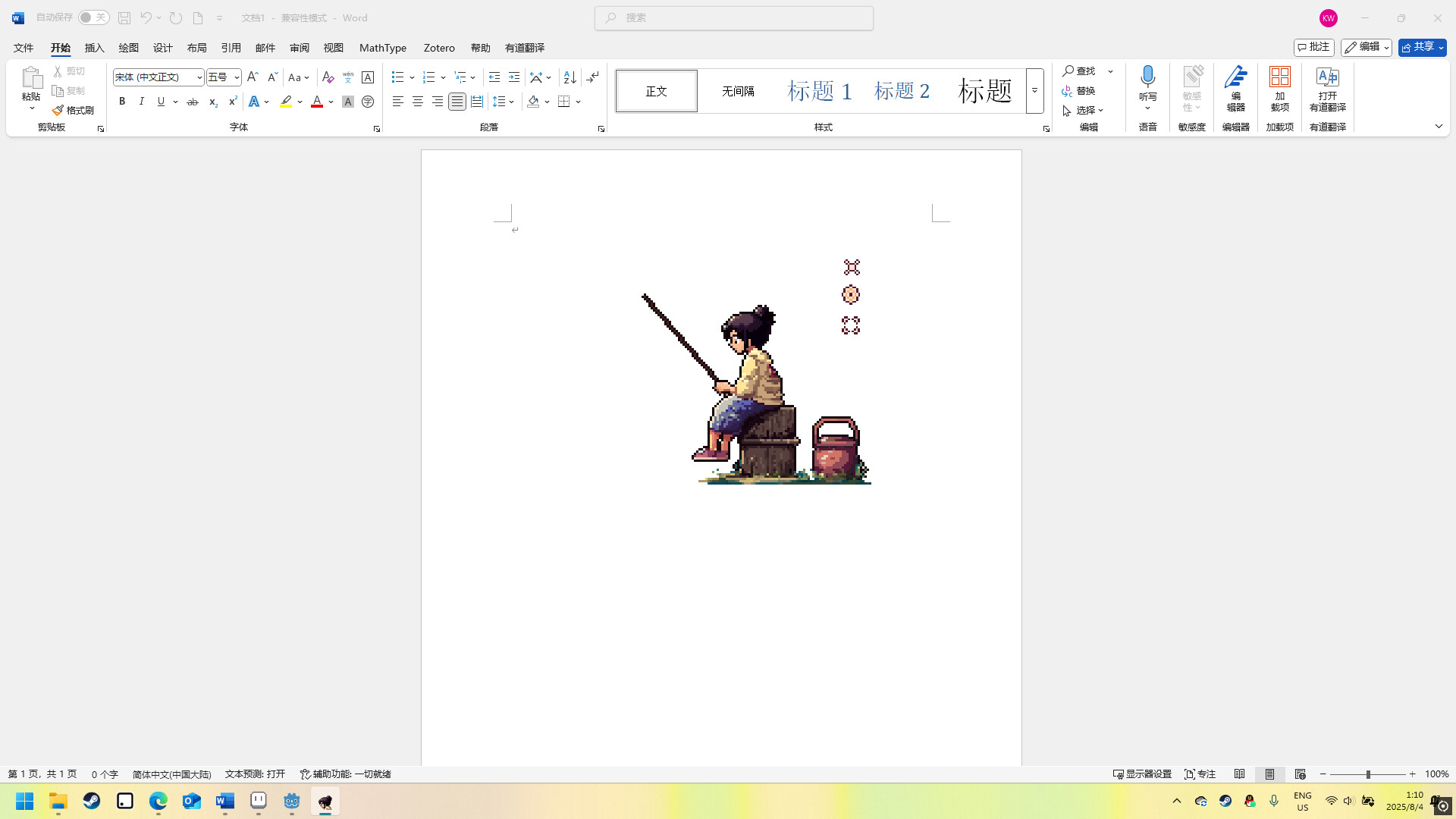Select the Format Painter tool (格式刷)
Image resolution: width=1456 pixels, height=819 pixels.
click(x=73, y=109)
